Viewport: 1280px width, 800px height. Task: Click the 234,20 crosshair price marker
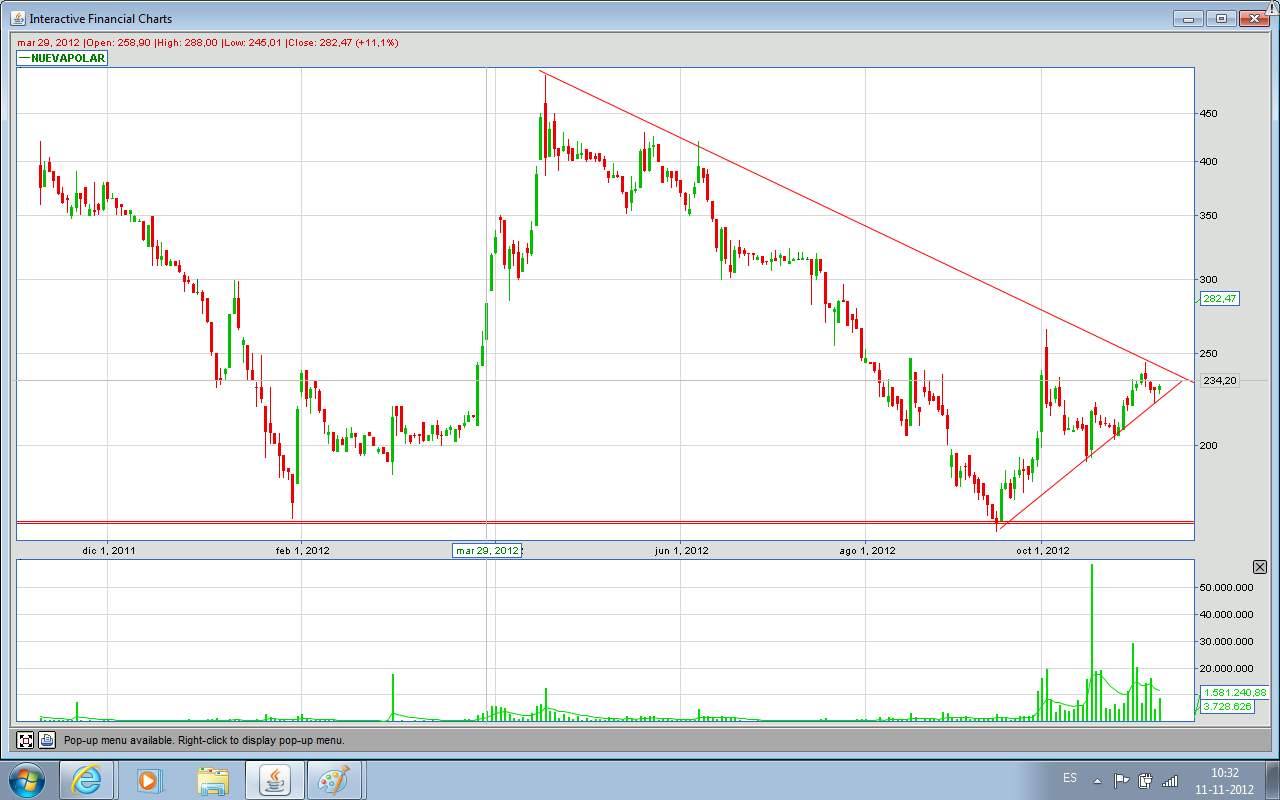[1218, 381]
